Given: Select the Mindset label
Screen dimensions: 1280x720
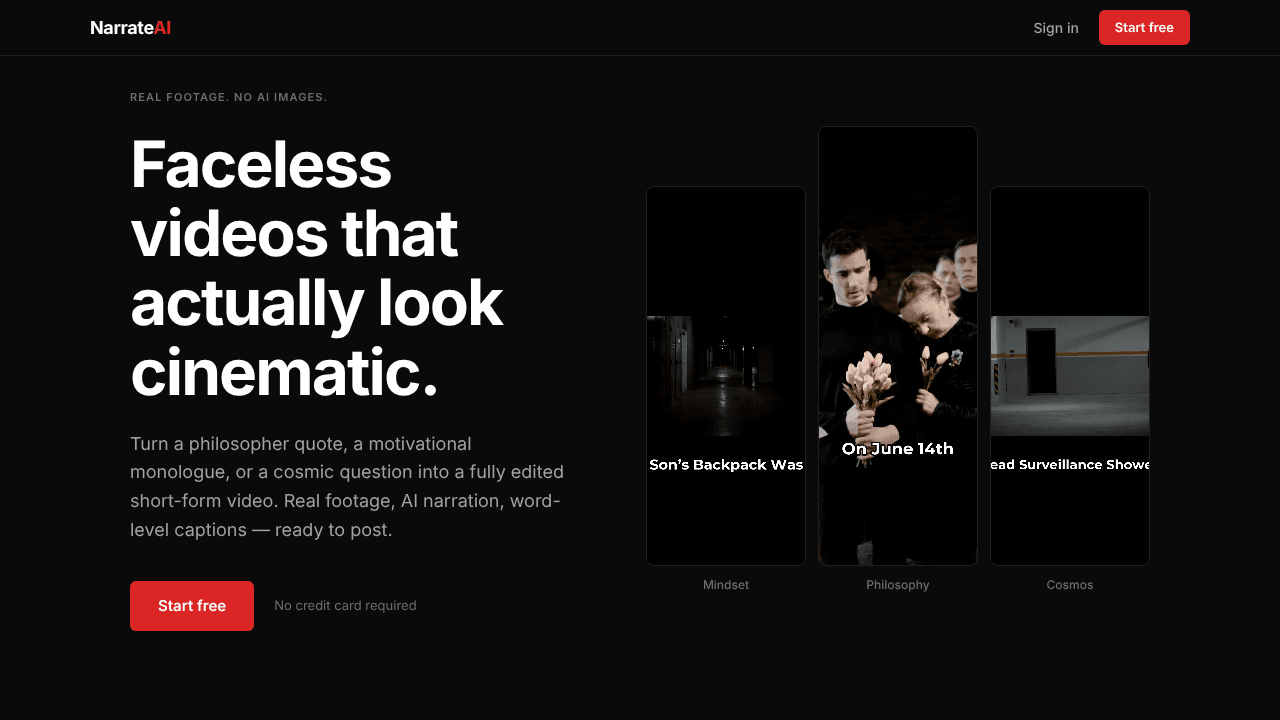Looking at the screenshot, I should 726,585.
